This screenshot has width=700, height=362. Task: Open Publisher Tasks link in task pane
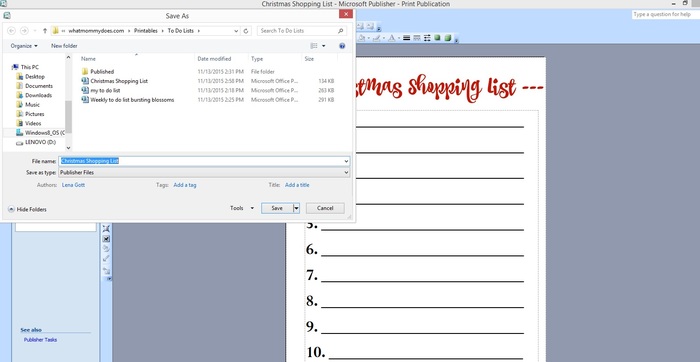40,340
